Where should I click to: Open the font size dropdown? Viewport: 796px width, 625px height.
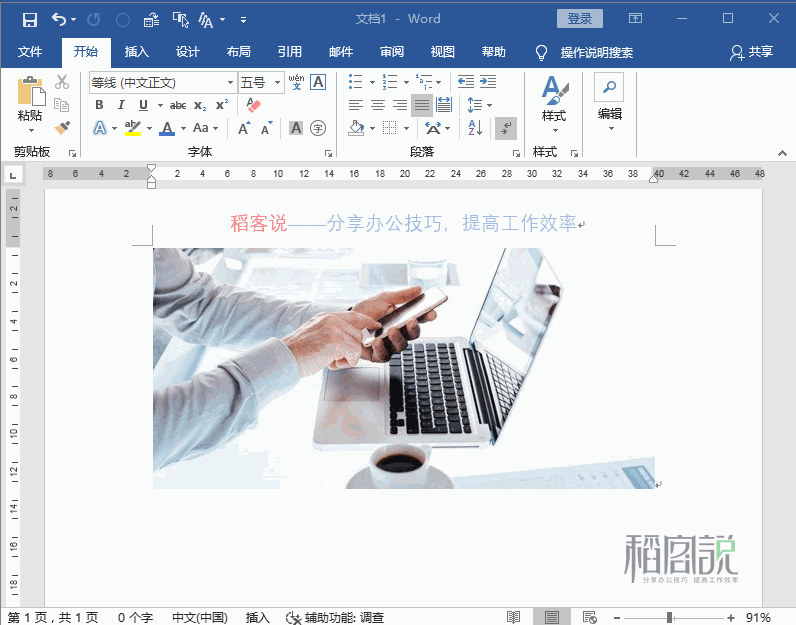click(x=278, y=83)
